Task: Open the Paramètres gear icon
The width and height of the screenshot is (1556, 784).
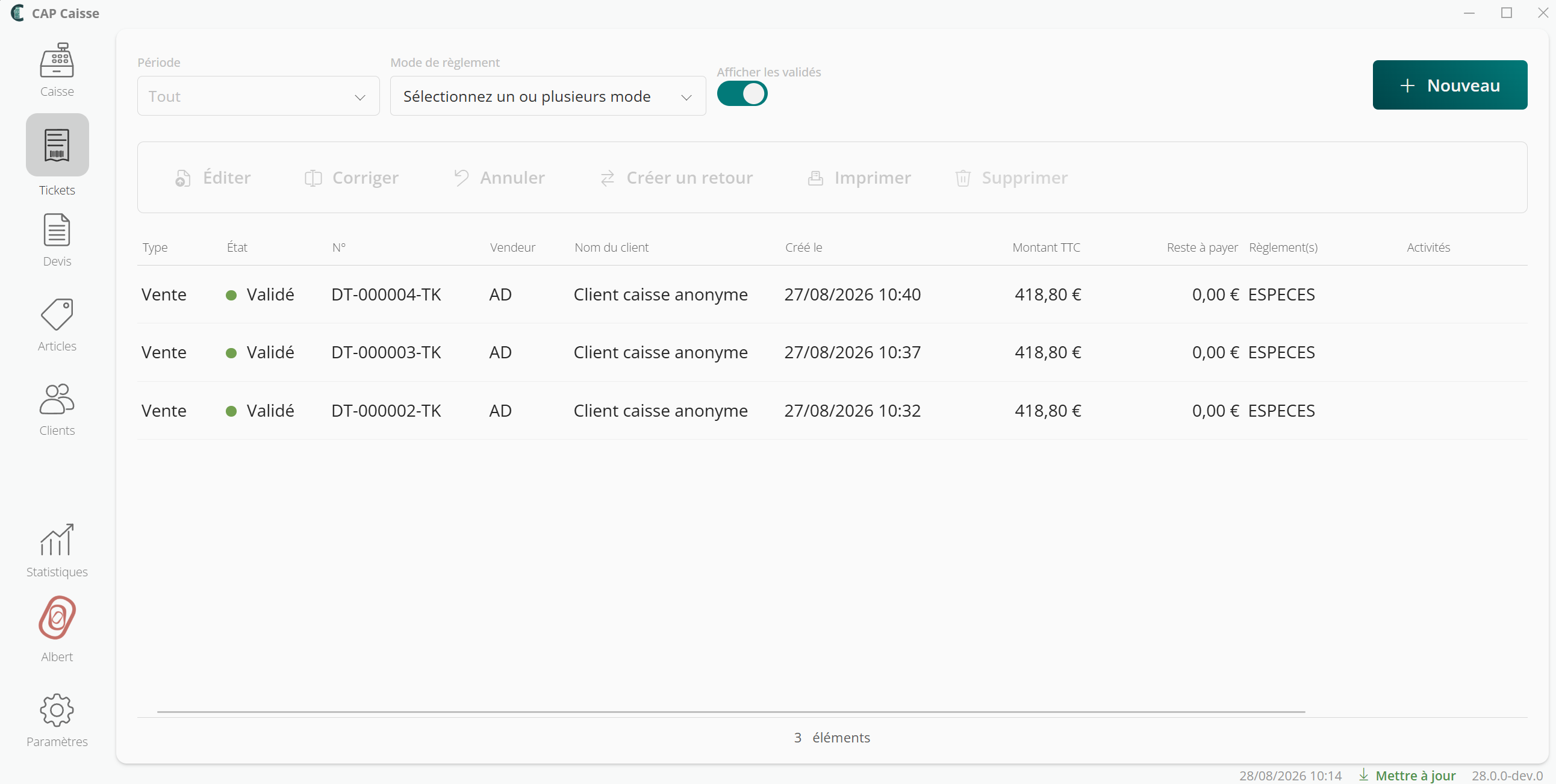Action: 57,711
